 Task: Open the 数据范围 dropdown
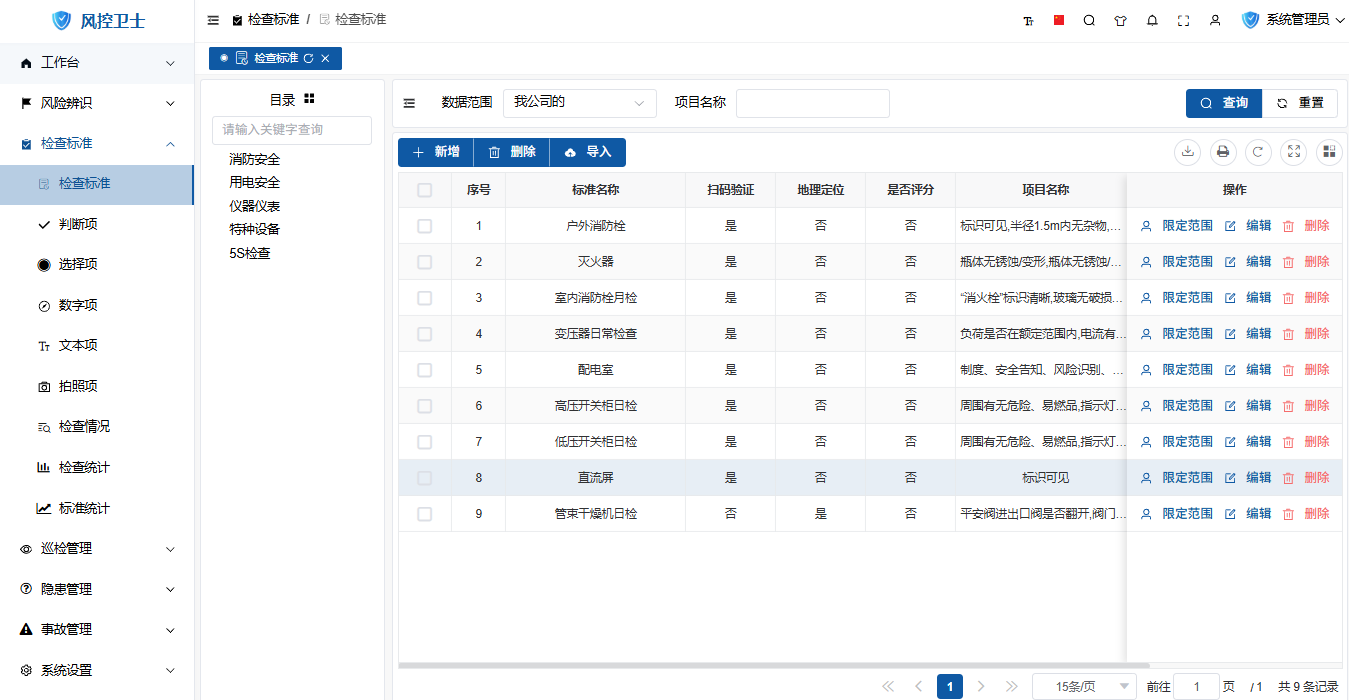coord(579,103)
